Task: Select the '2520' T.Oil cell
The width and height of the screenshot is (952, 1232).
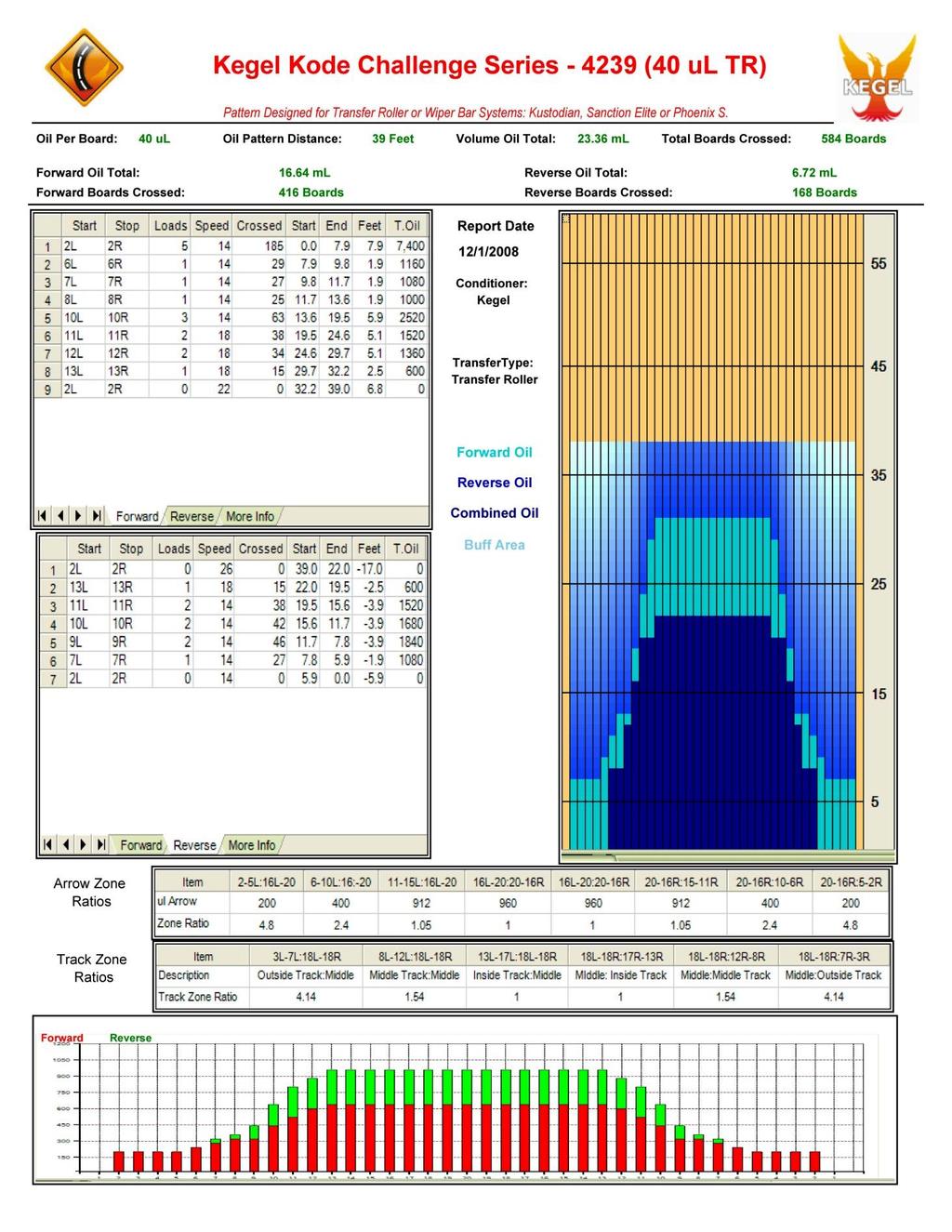Action: [x=406, y=318]
